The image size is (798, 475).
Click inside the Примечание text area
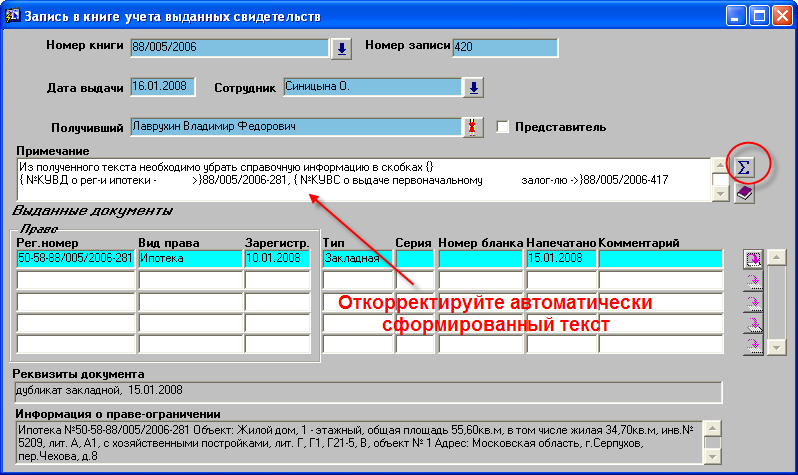point(363,179)
